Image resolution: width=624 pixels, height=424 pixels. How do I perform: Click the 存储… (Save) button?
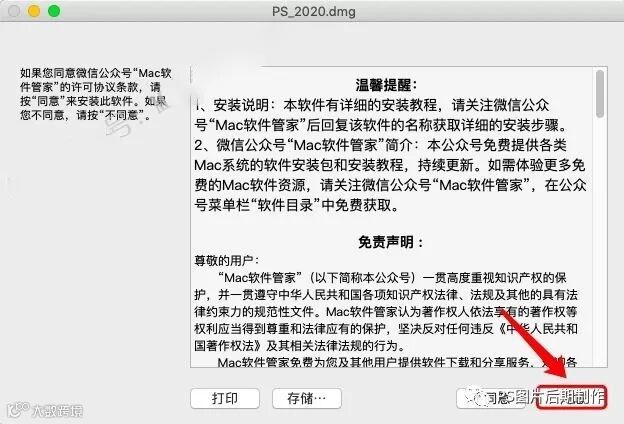(x=306, y=398)
